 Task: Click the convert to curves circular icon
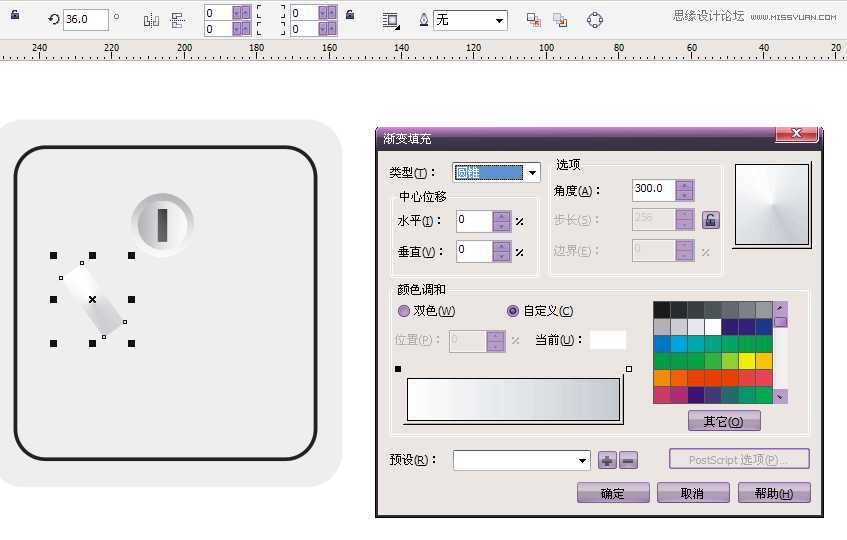click(x=595, y=19)
